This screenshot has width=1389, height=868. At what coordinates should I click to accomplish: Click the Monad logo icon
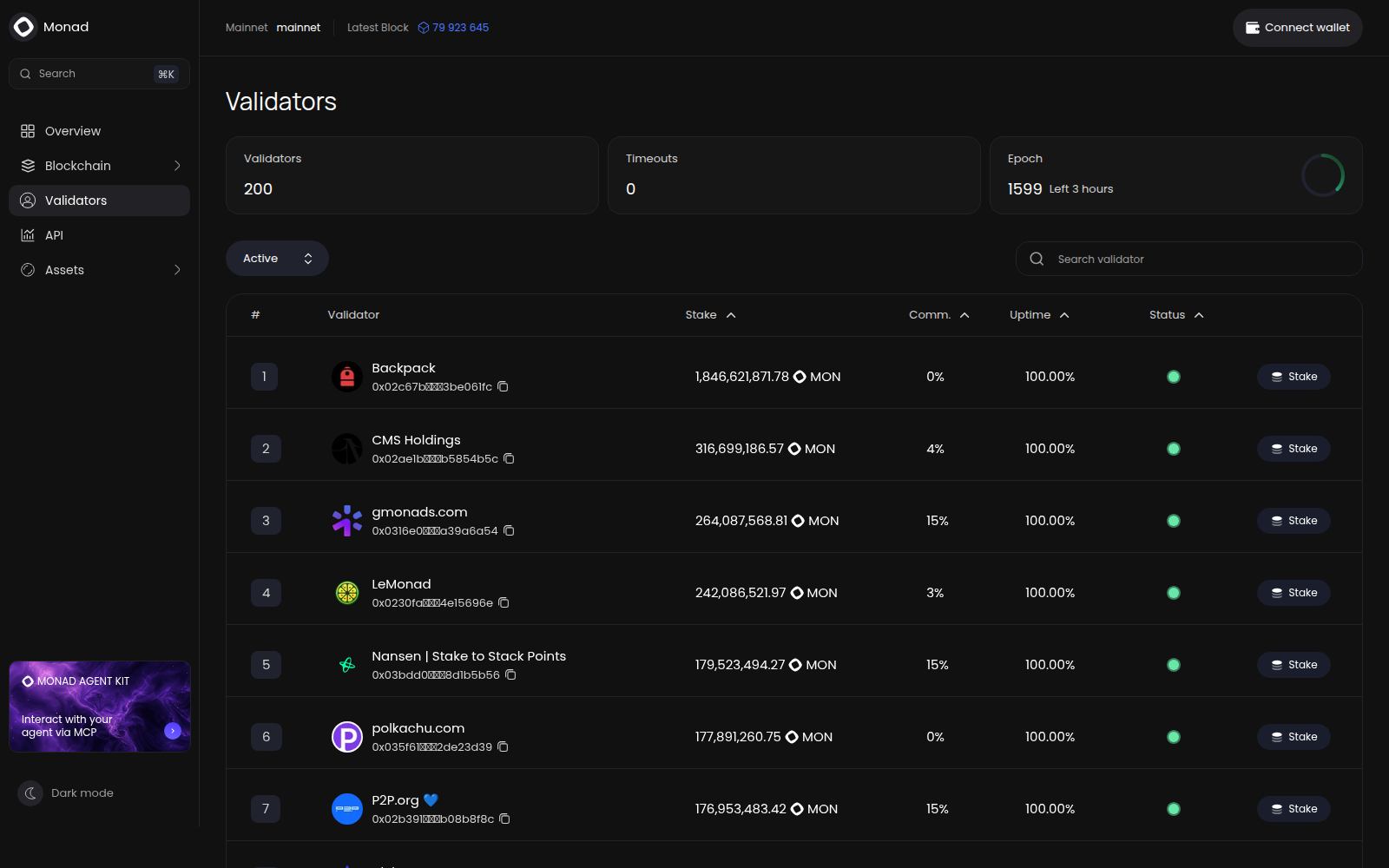(x=23, y=27)
